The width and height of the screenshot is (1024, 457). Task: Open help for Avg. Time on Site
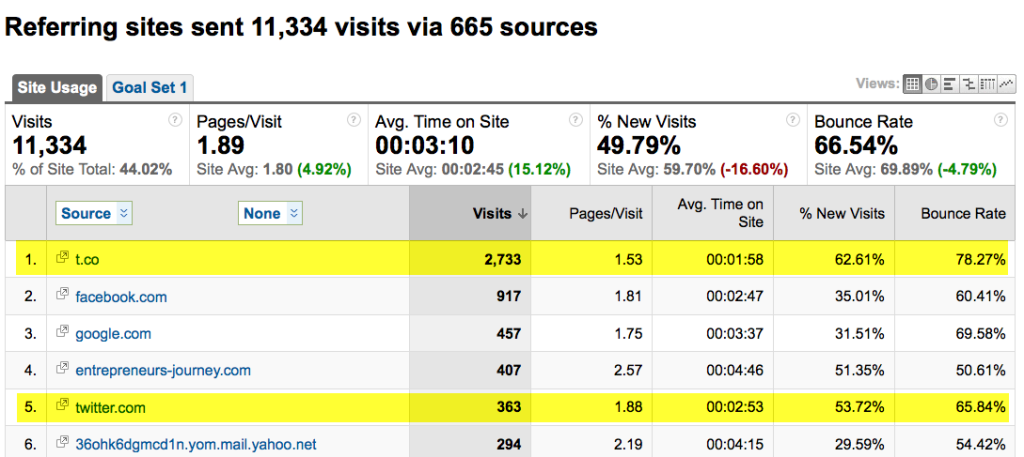point(575,120)
